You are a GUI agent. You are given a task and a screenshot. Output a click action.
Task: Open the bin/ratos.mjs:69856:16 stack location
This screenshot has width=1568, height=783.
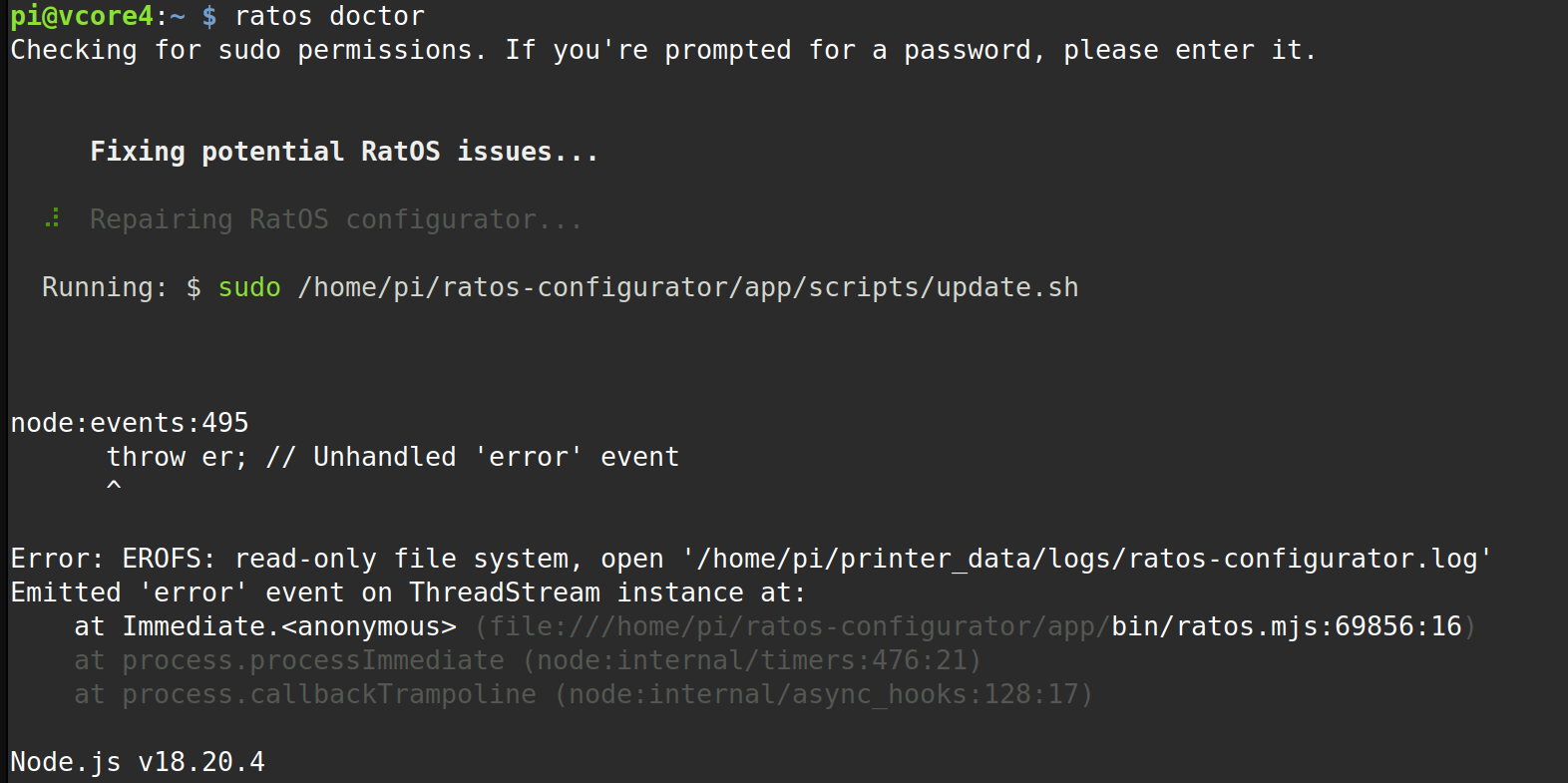click(x=1287, y=626)
